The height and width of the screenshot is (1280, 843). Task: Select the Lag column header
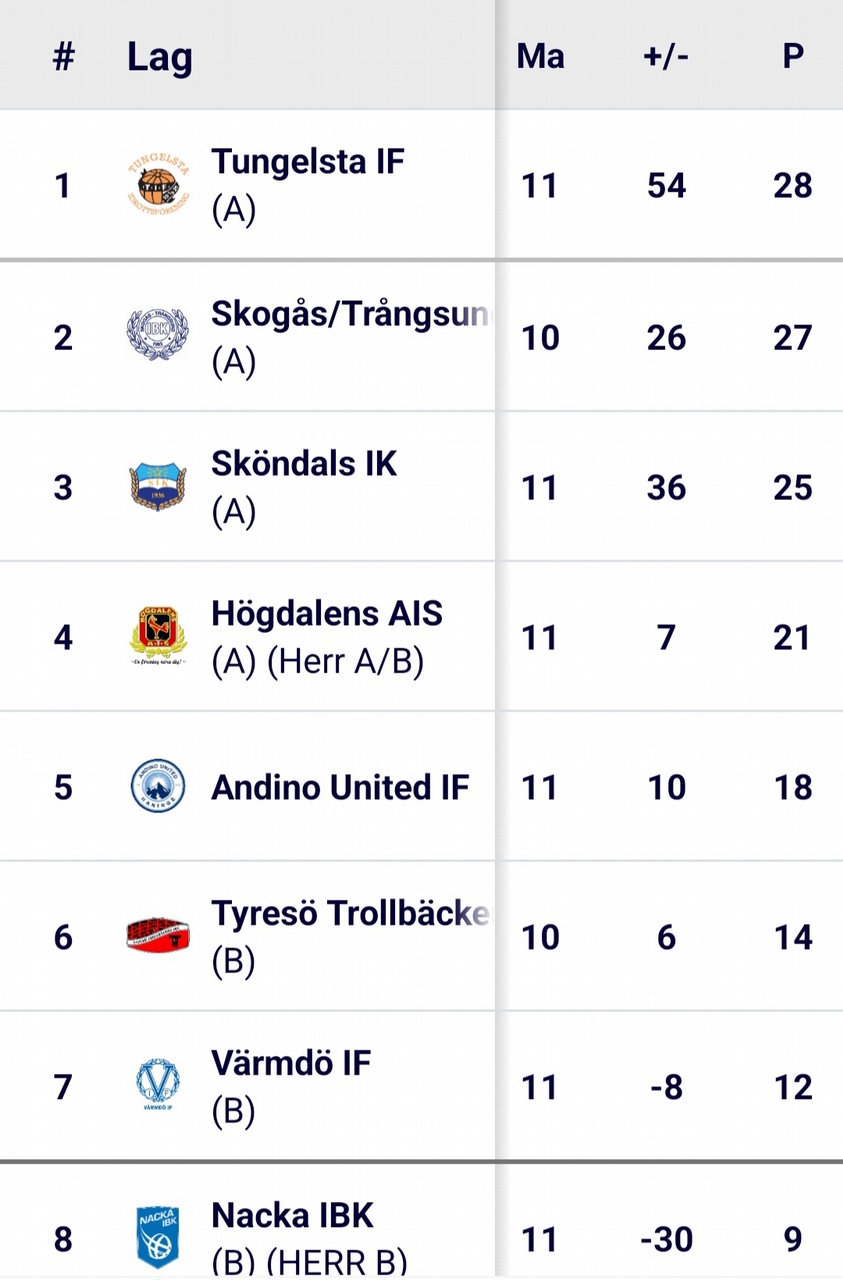click(159, 57)
